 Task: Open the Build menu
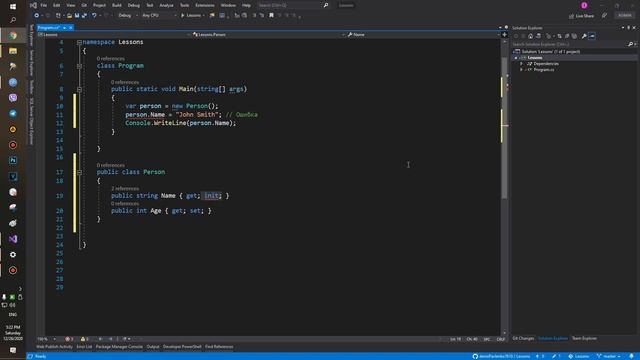117,5
